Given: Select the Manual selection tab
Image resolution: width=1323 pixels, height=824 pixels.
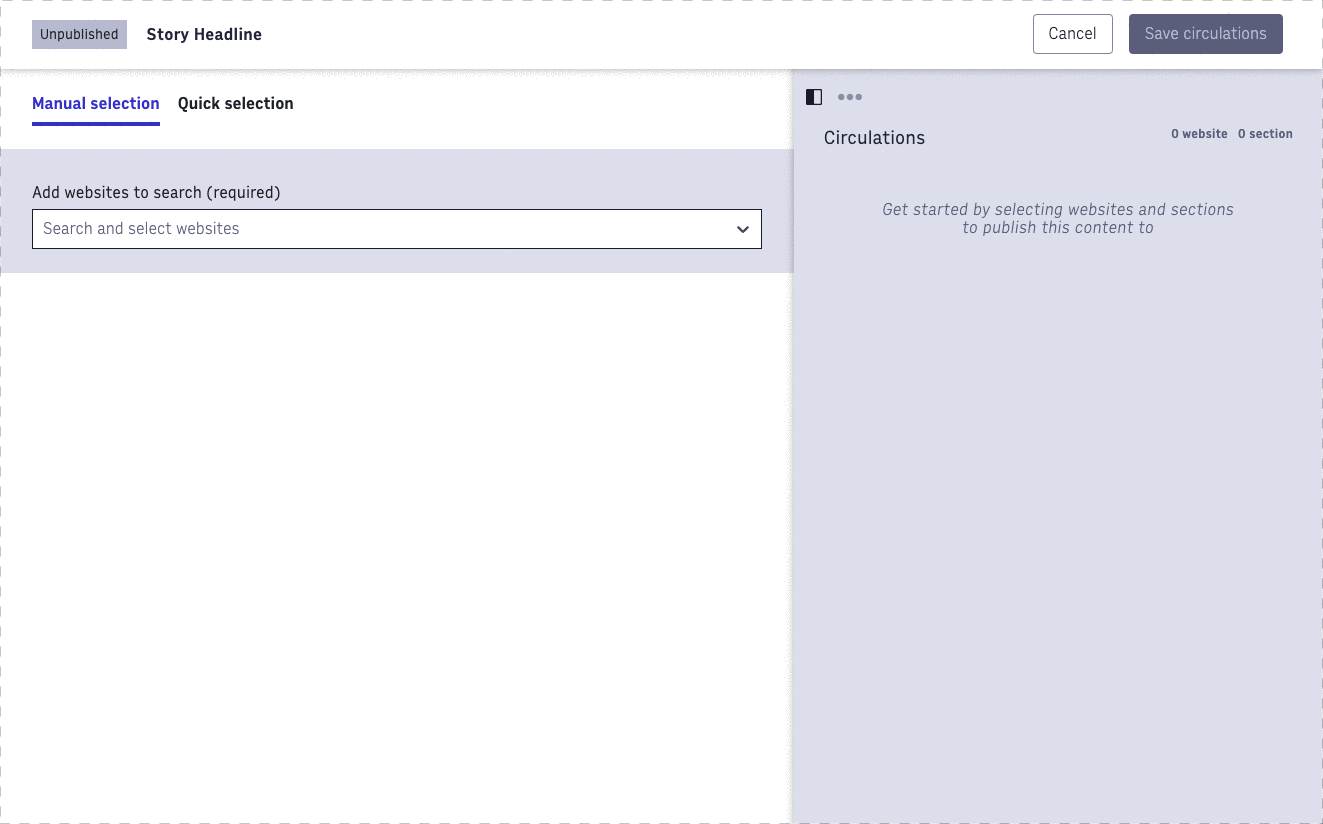Looking at the screenshot, I should click(x=96, y=104).
